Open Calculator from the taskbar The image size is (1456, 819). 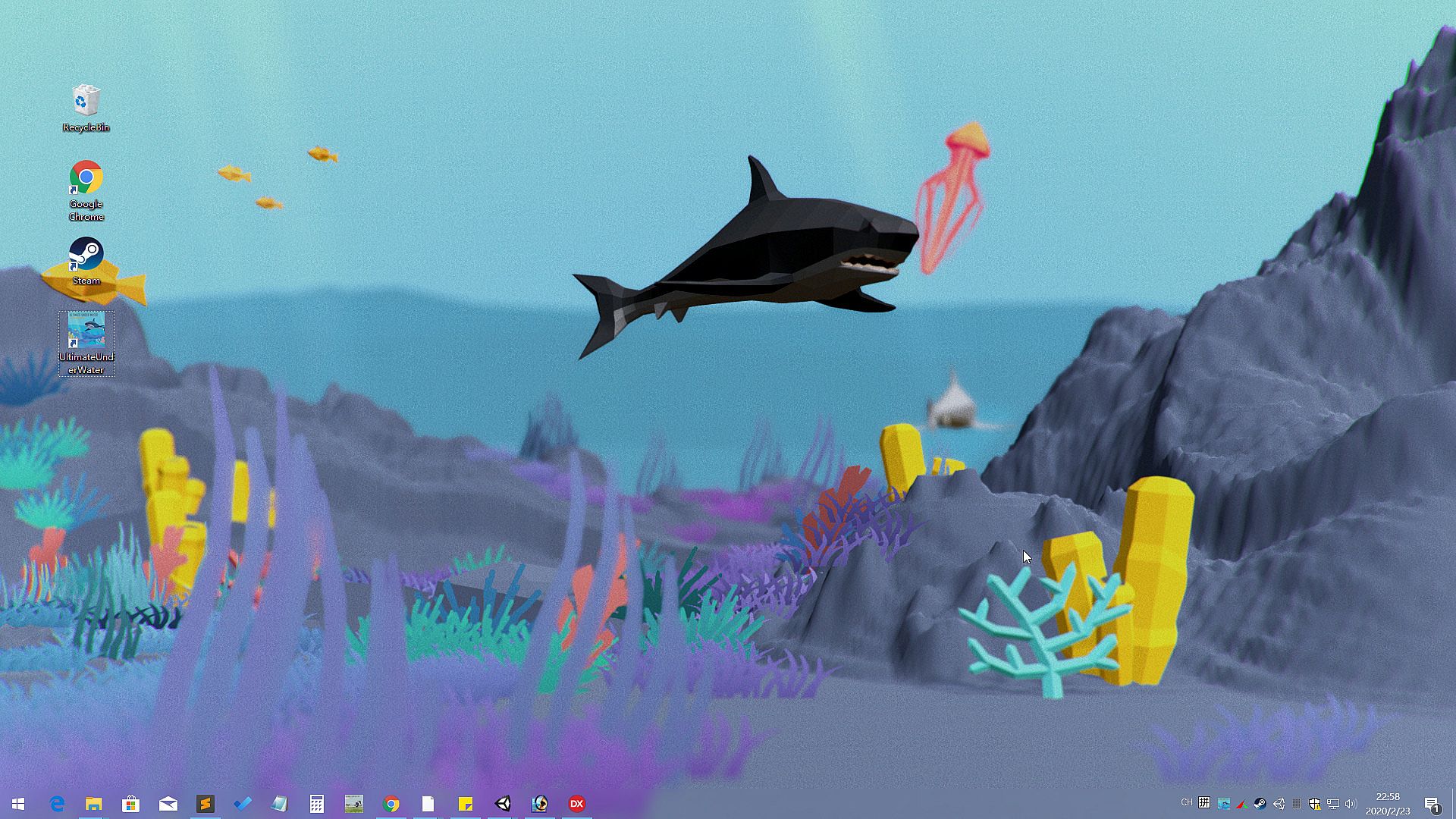317,804
